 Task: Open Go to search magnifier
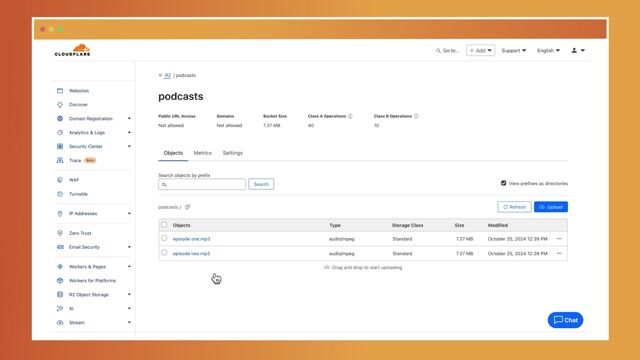tap(438, 51)
